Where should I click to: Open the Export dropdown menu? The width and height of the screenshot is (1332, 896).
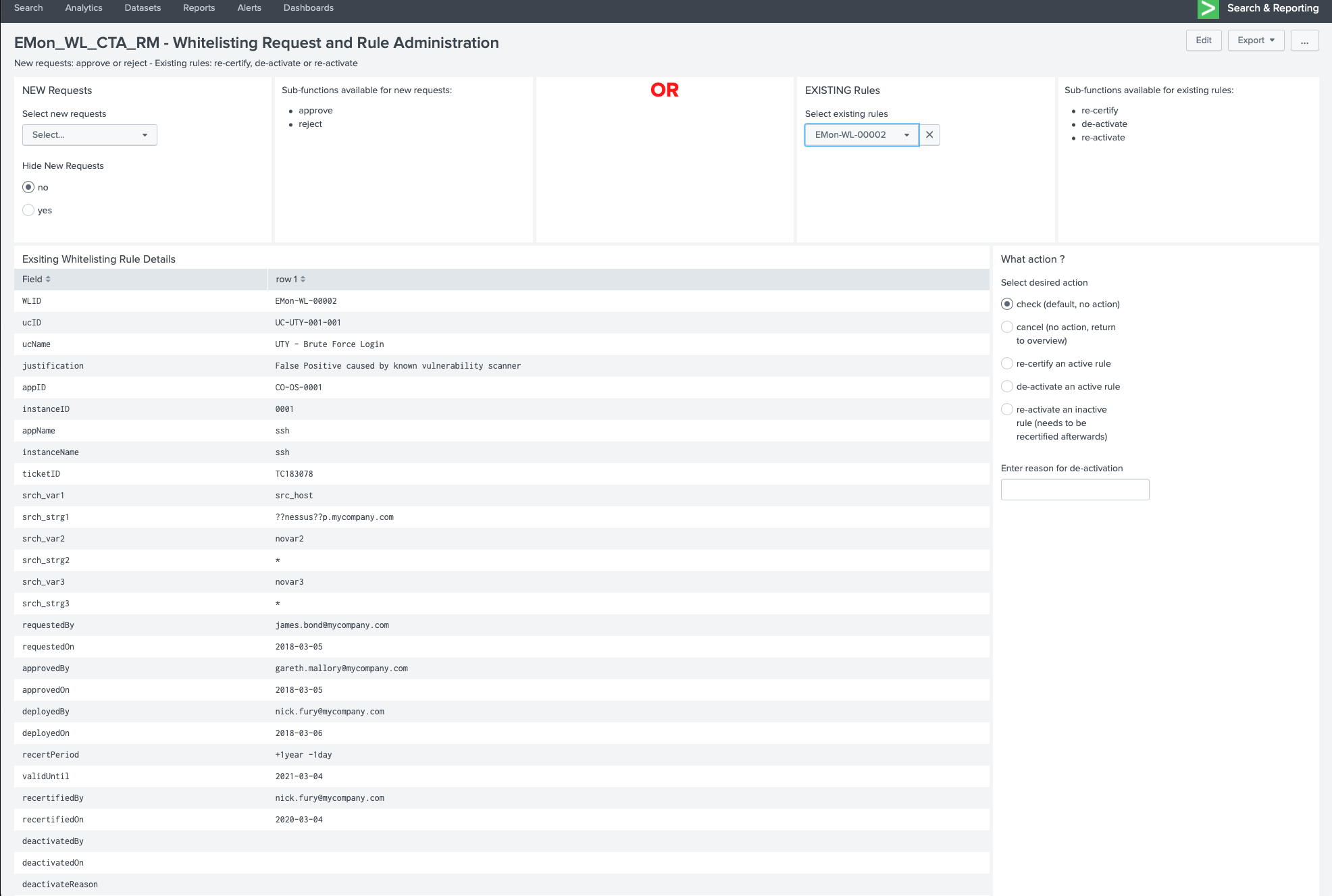click(x=1256, y=41)
